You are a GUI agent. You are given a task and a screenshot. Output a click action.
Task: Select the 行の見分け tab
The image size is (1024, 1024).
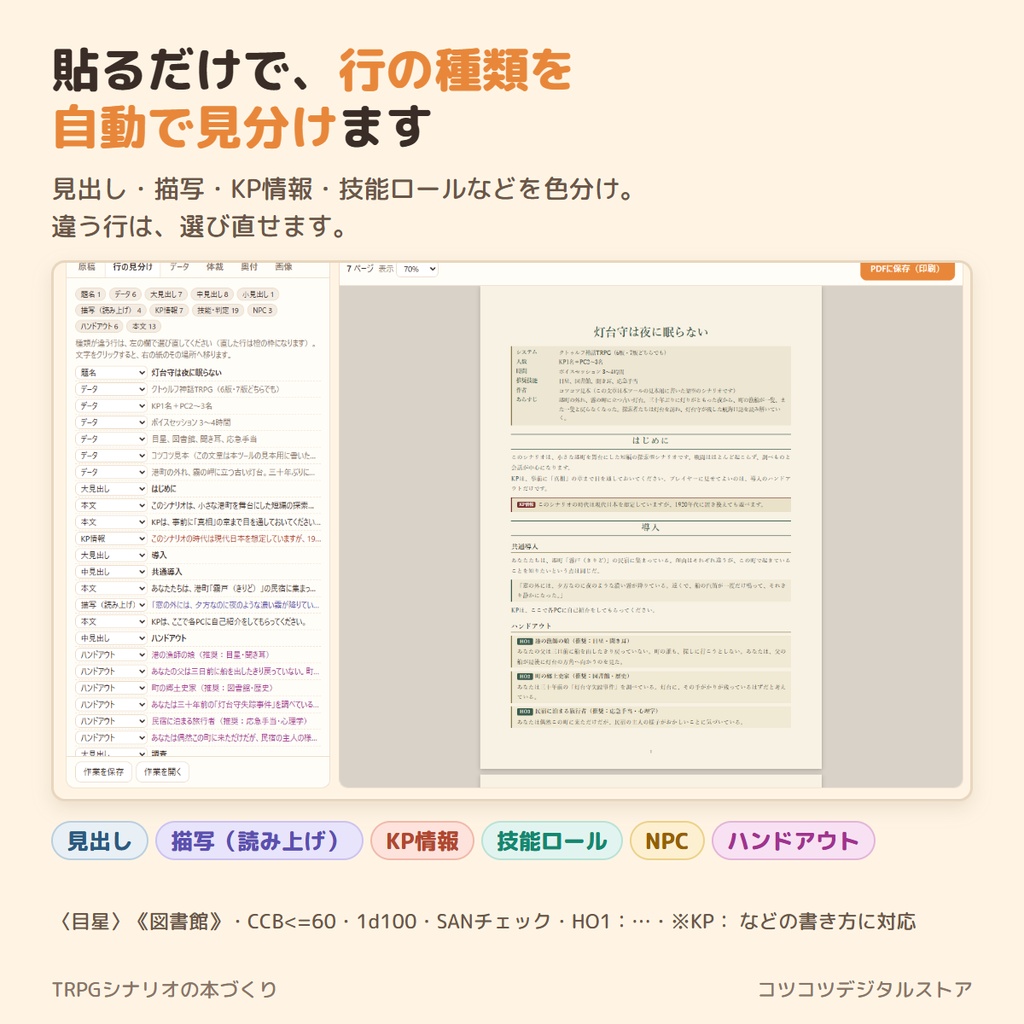(x=133, y=266)
